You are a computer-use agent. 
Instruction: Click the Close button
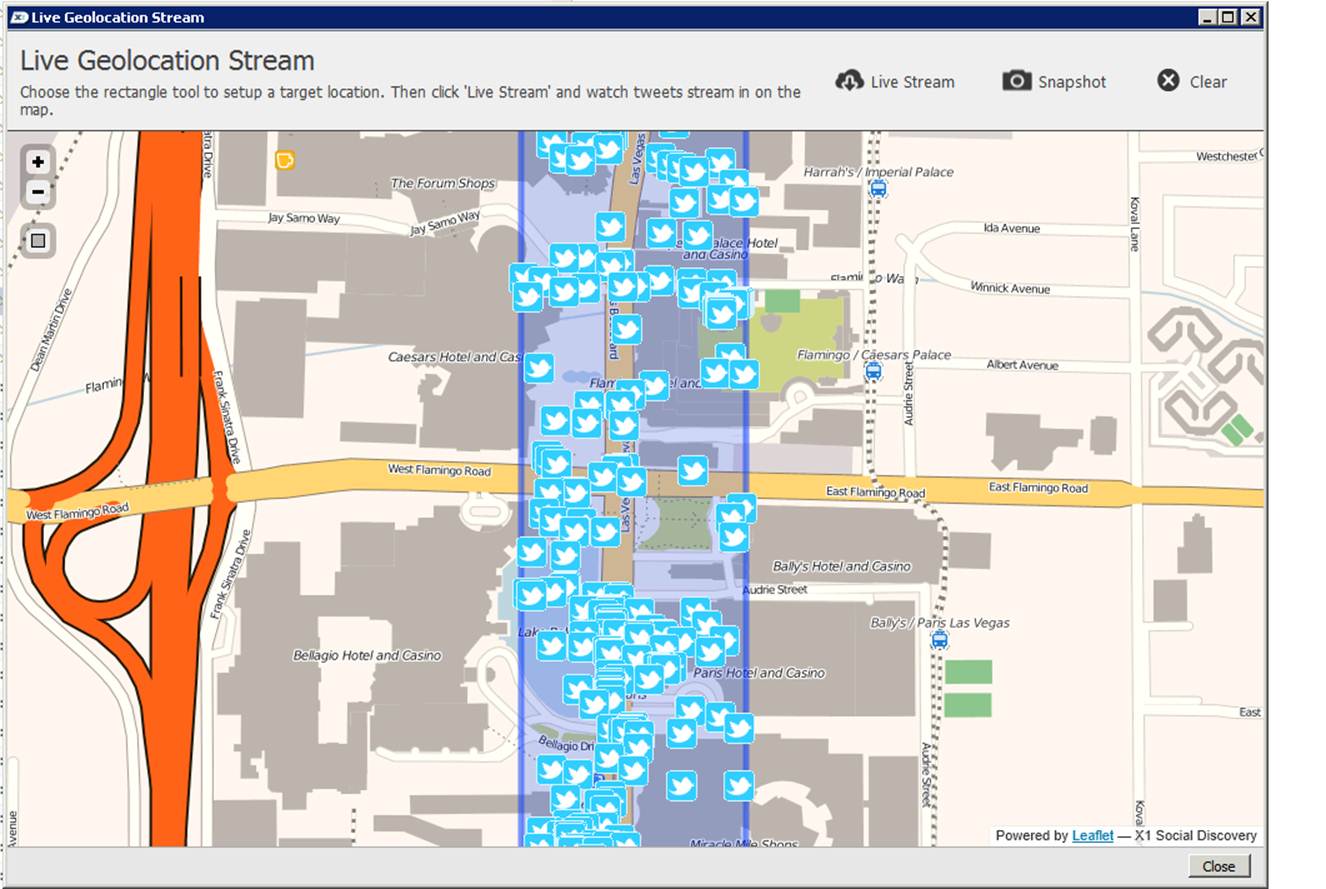coord(1219,866)
